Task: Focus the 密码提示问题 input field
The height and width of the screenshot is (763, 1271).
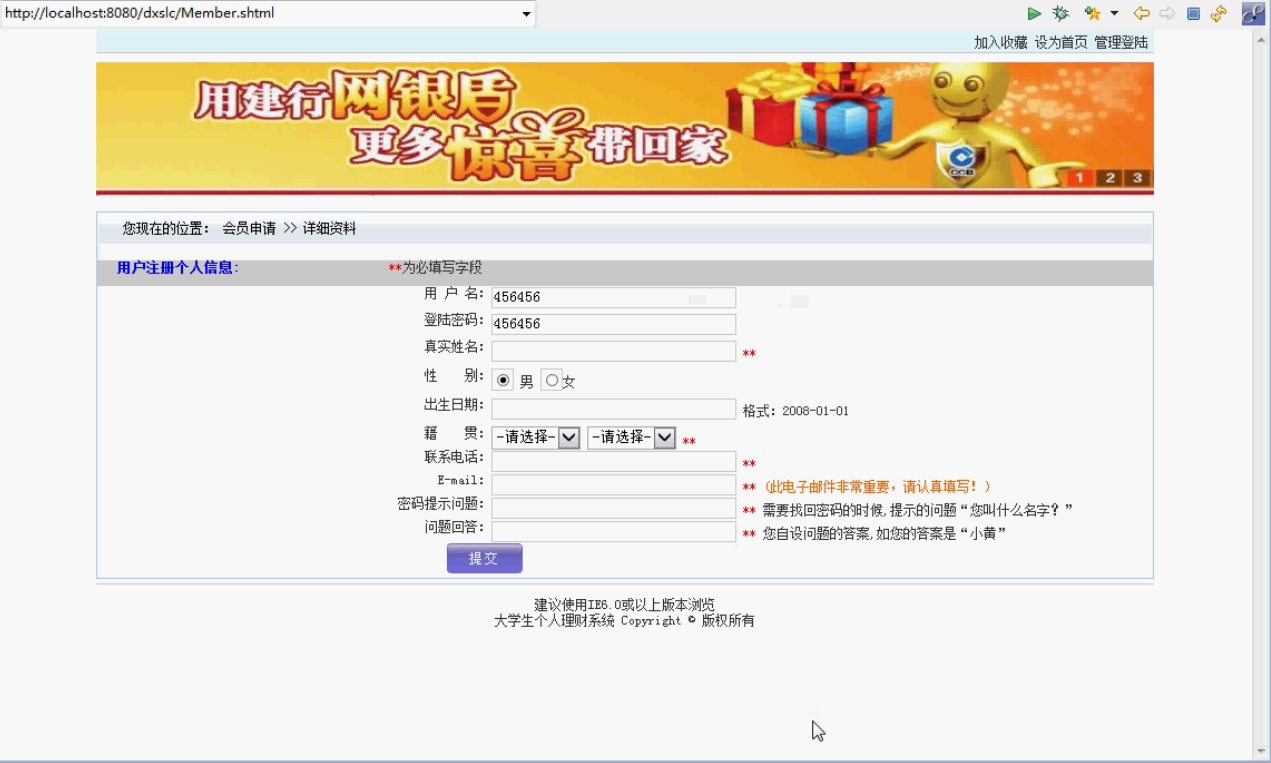Action: 613,508
